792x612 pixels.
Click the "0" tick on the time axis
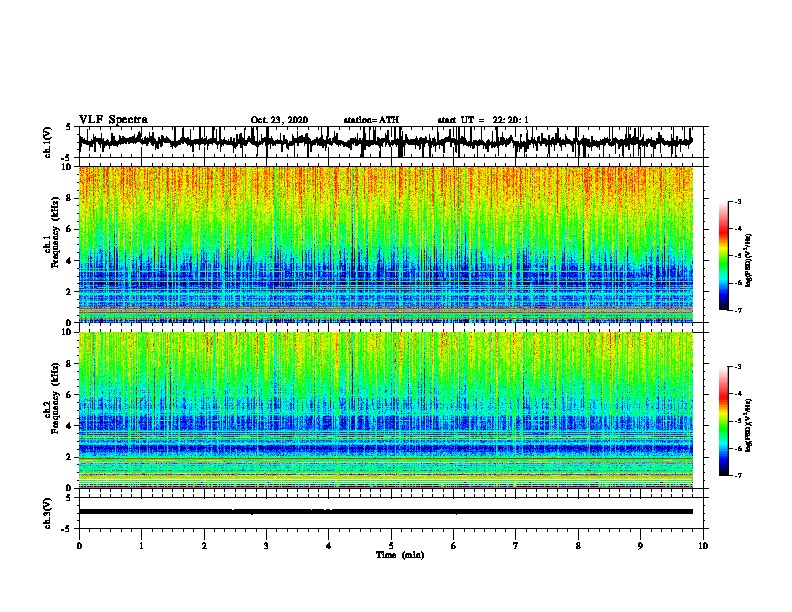(x=79, y=546)
